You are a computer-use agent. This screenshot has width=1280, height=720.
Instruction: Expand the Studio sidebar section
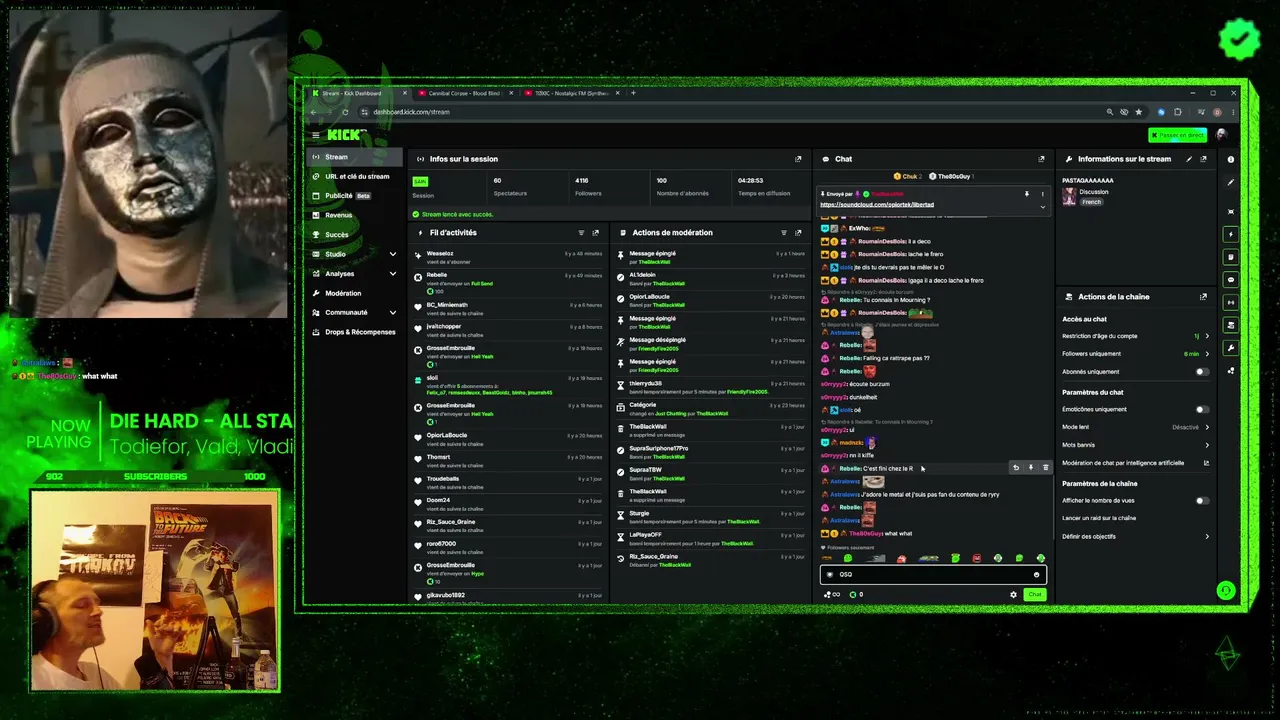coord(392,254)
